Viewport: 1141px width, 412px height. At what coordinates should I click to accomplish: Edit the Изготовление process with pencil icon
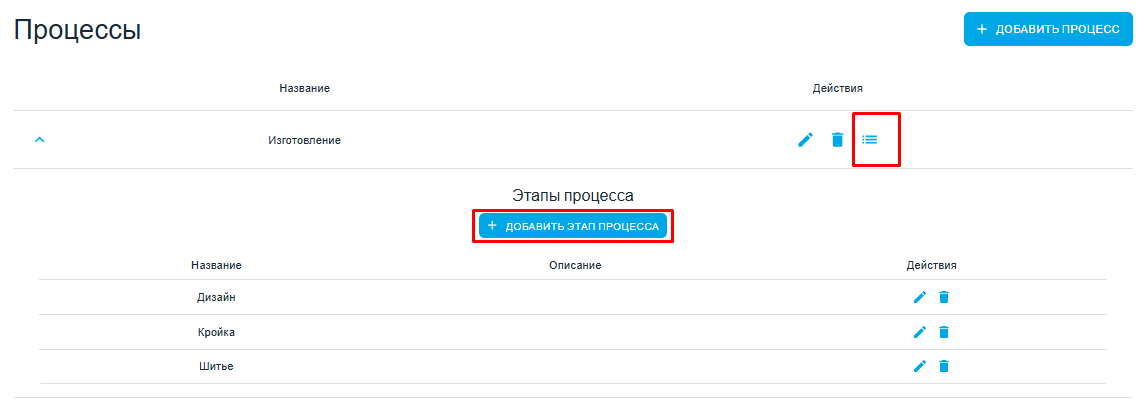(805, 140)
